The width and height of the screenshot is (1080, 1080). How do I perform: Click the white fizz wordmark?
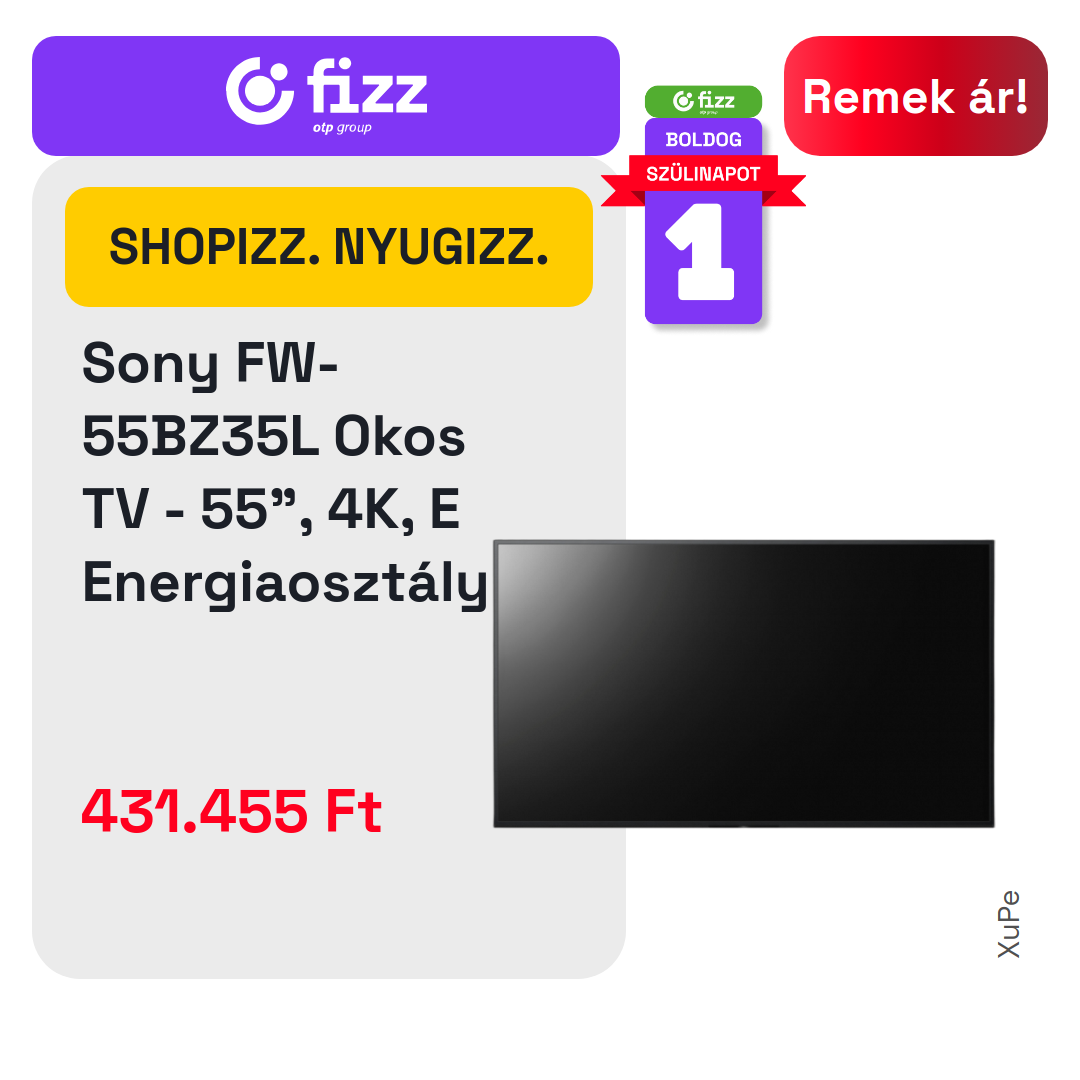(367, 86)
